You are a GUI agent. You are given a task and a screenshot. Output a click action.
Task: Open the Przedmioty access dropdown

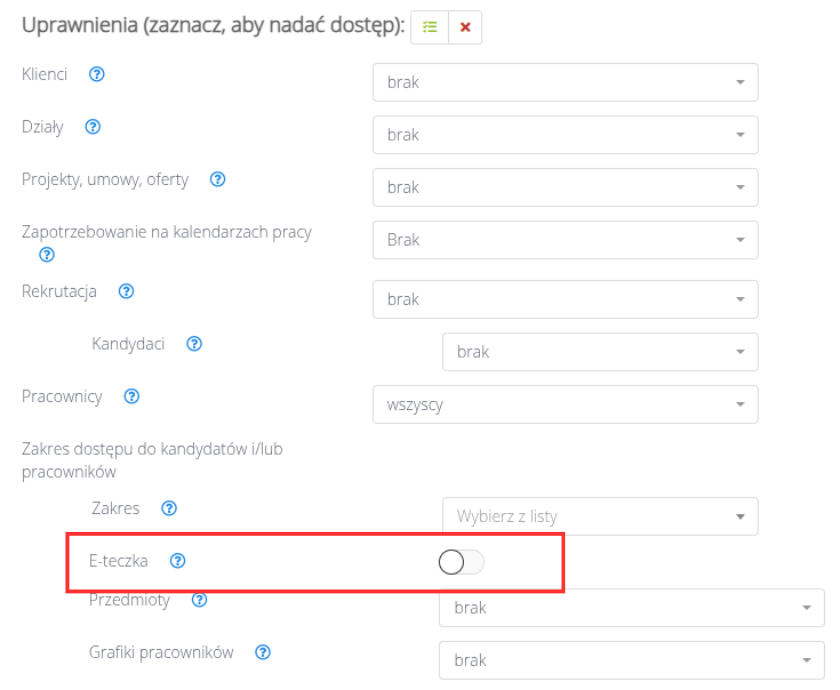(632, 608)
